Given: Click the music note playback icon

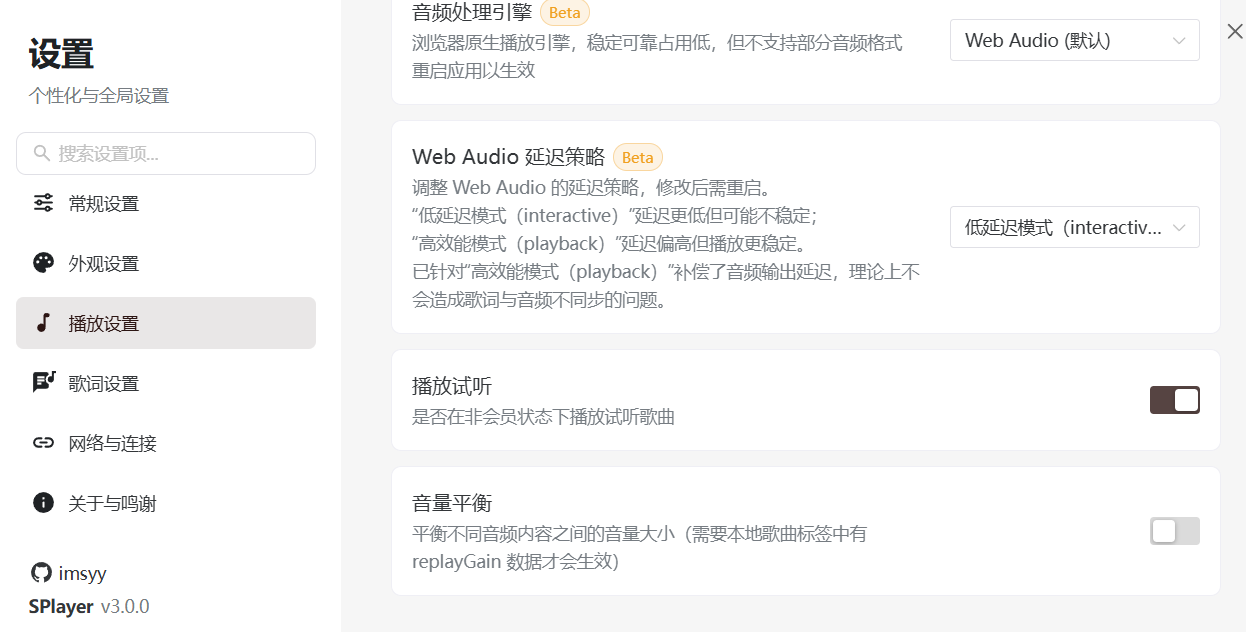Looking at the screenshot, I should coord(43,324).
